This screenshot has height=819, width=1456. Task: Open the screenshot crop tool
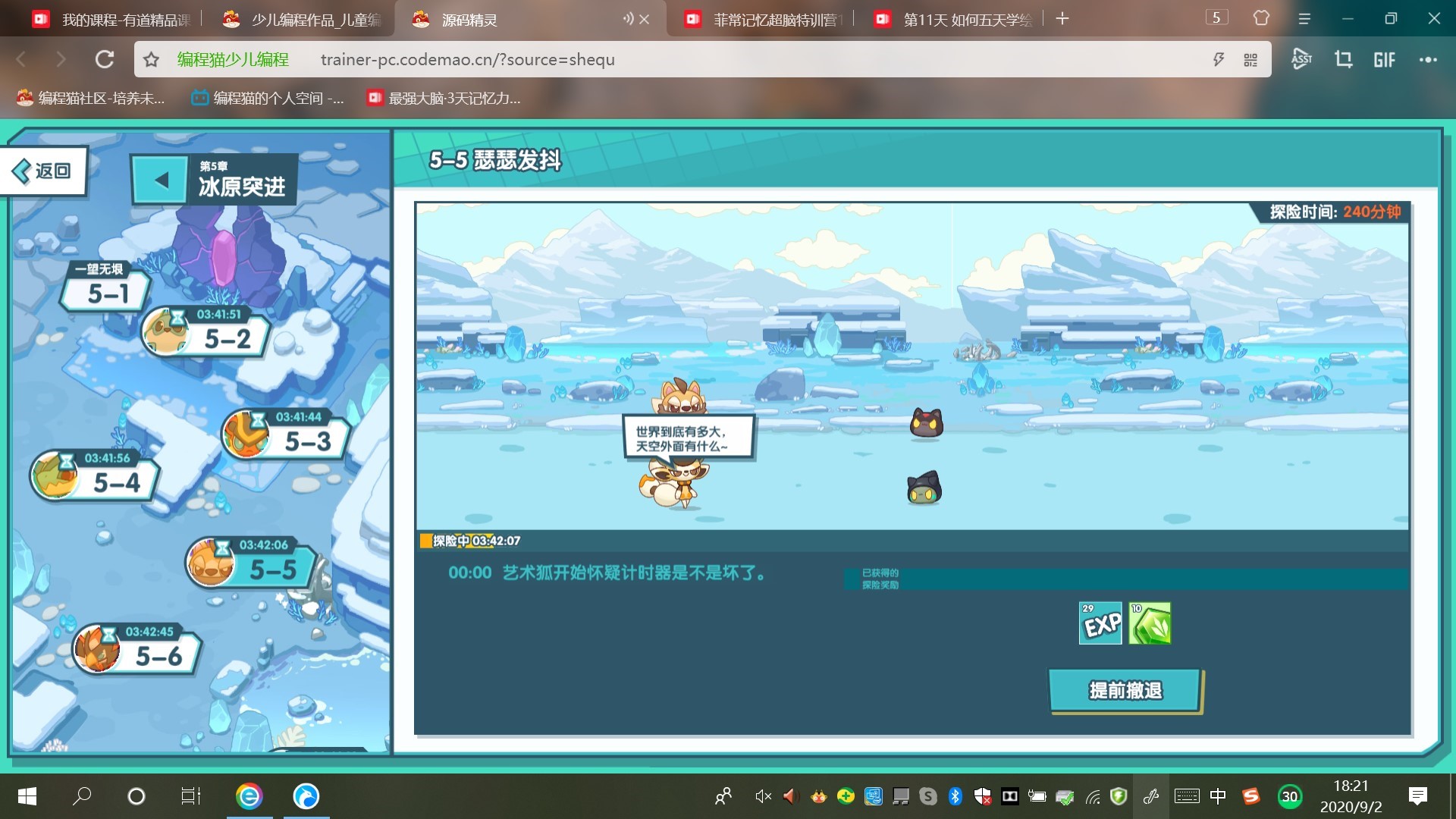(x=1343, y=59)
